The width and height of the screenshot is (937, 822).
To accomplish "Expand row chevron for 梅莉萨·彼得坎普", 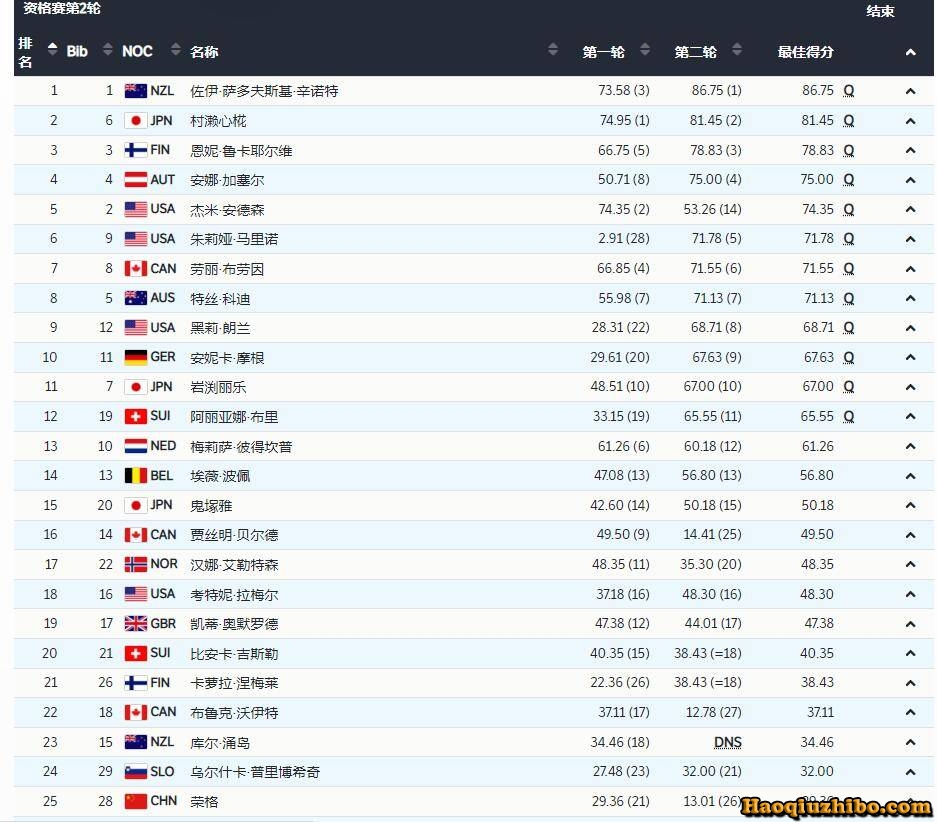I will 910,446.
